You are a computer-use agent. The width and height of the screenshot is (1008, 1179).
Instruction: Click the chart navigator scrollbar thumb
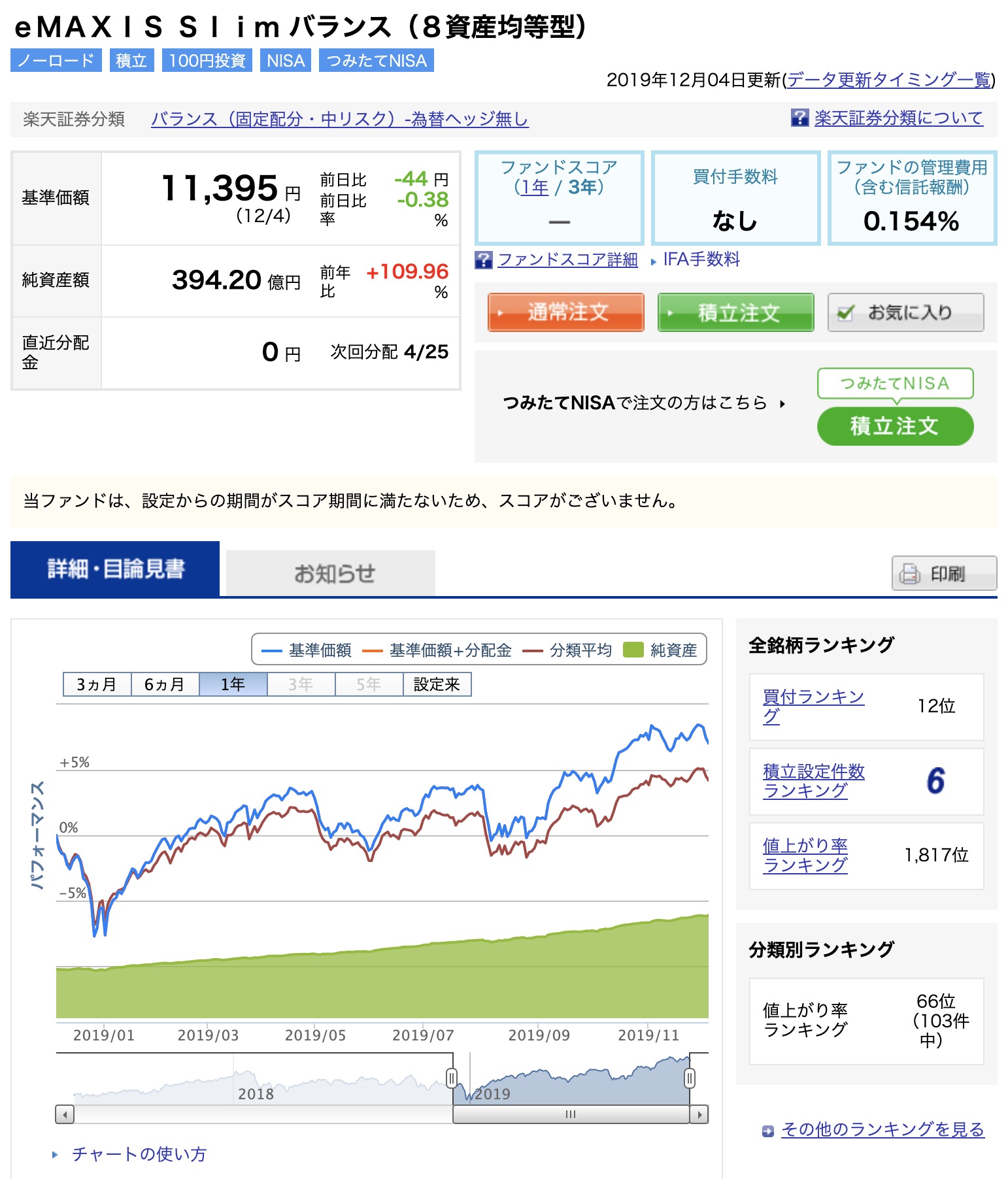pos(571,1114)
